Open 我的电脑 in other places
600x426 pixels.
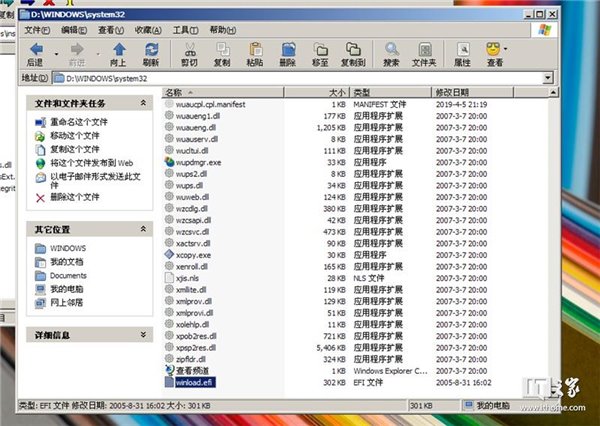67,289
